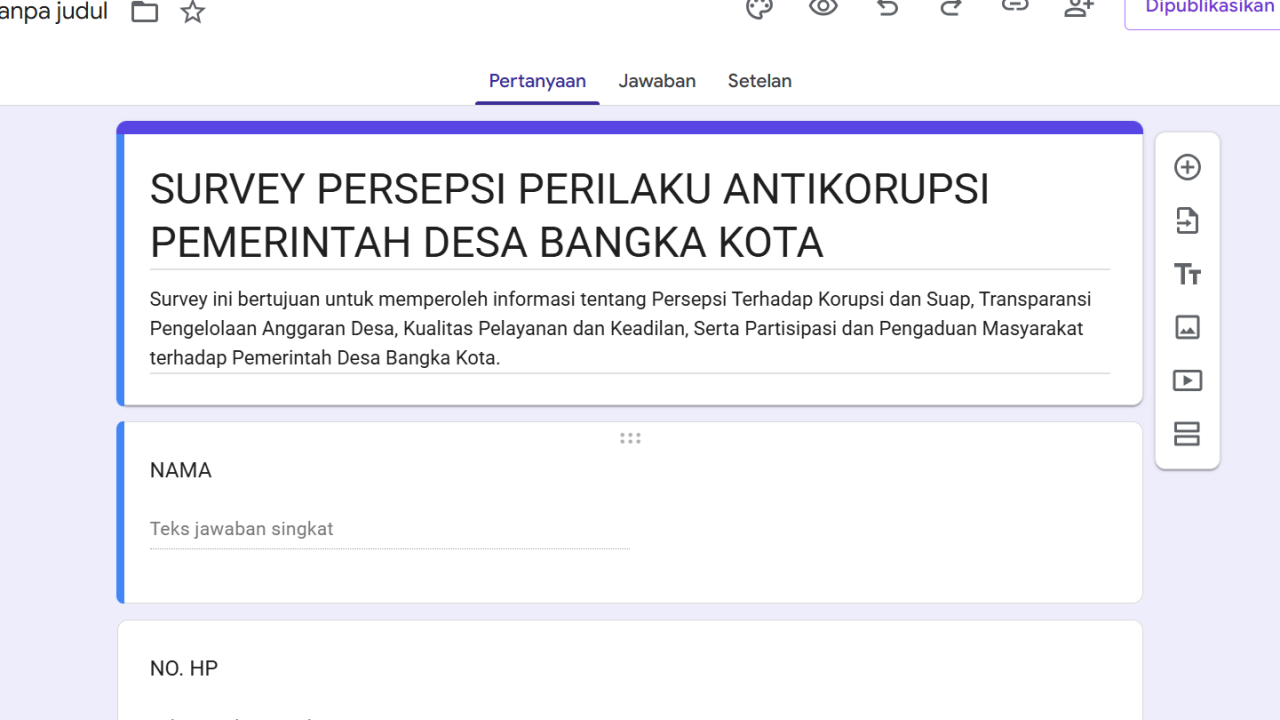Add collaborators with the person-plus icon

pos(1079,8)
